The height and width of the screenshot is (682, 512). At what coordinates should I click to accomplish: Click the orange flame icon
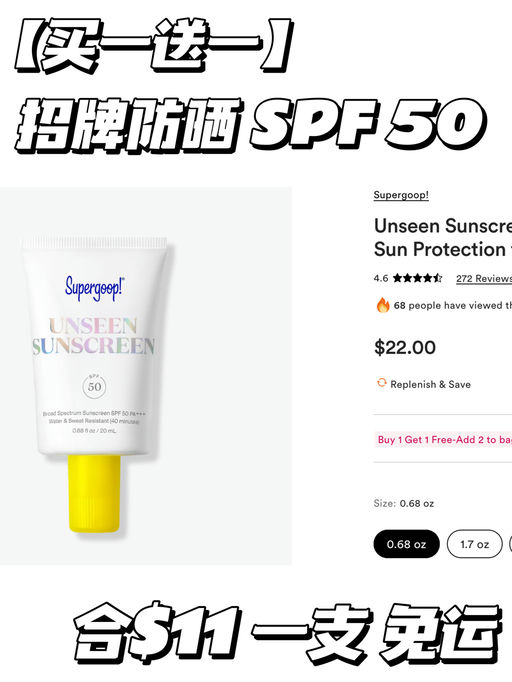tap(383, 305)
